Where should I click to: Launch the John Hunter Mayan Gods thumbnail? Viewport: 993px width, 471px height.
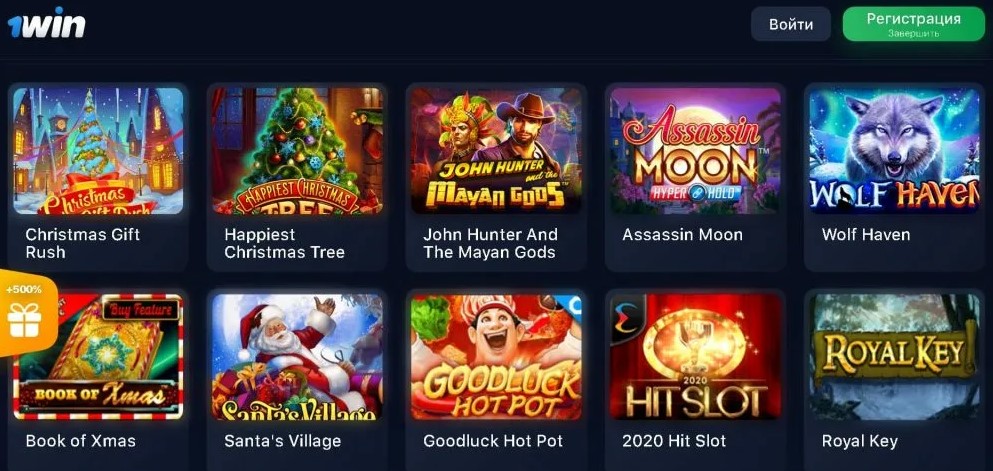(x=496, y=151)
